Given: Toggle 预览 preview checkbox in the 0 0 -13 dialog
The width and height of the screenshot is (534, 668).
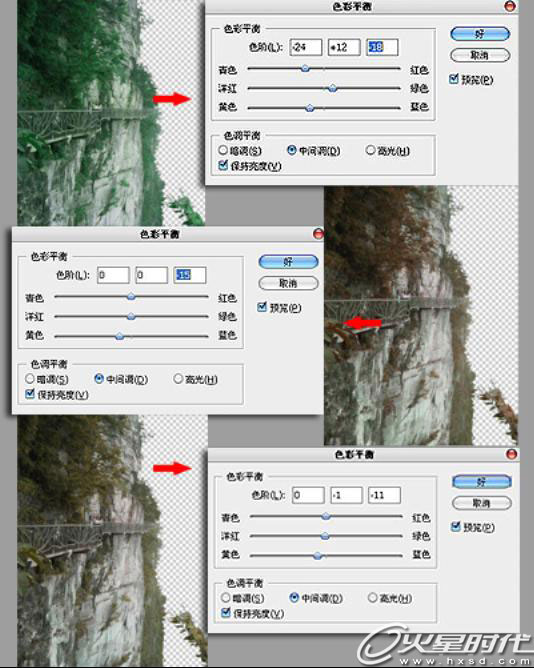Looking at the screenshot, I should 262,307.
